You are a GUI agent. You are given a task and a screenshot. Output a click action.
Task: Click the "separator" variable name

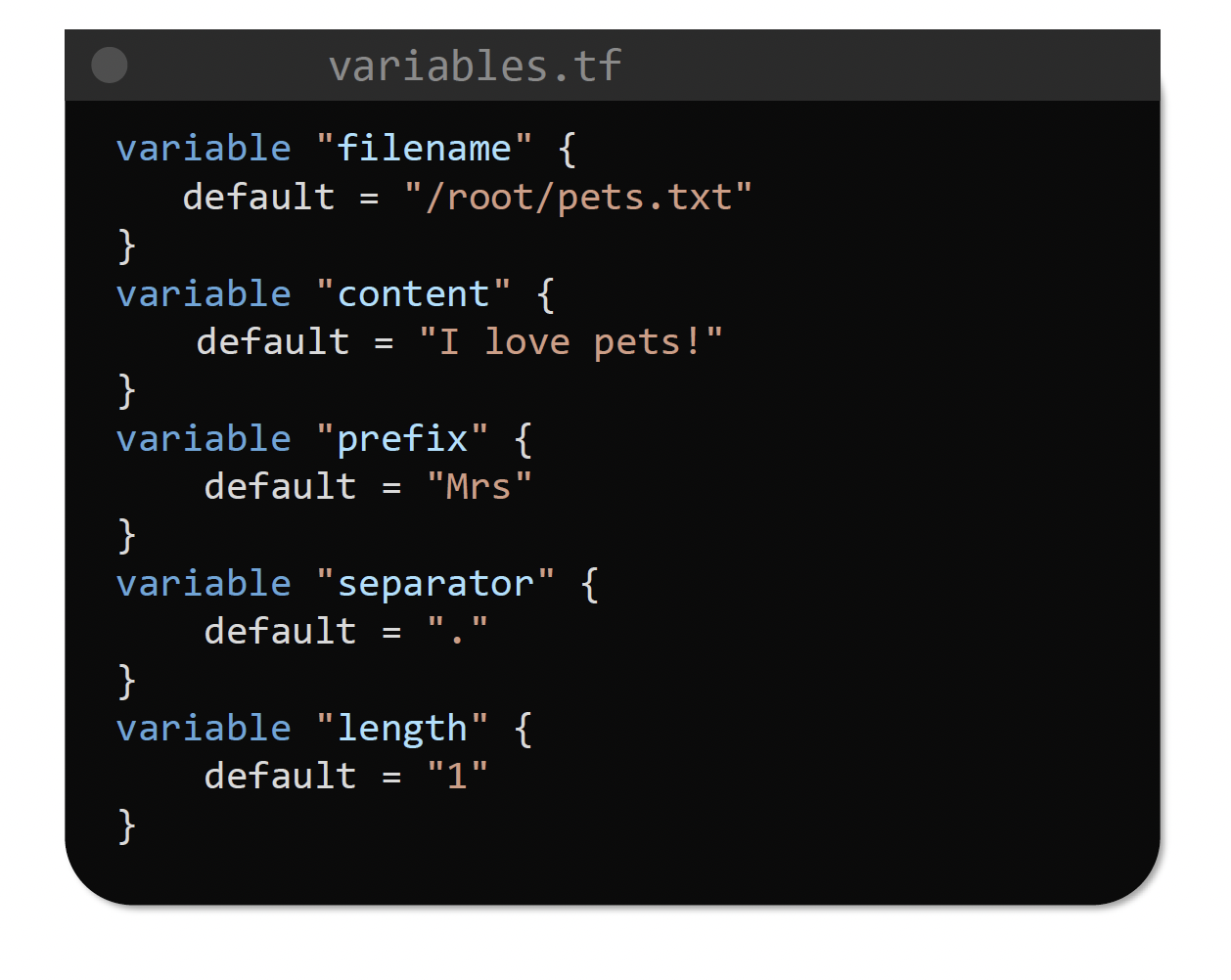(x=435, y=584)
